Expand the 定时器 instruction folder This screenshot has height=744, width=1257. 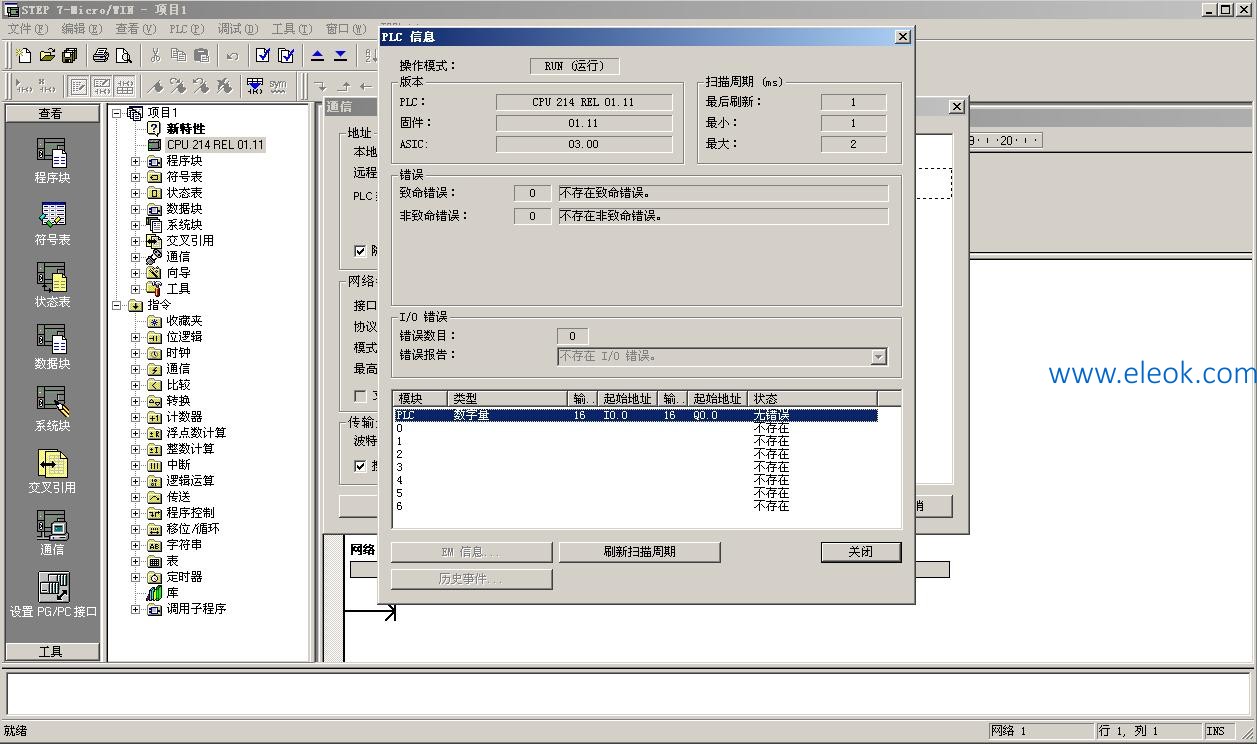136,577
